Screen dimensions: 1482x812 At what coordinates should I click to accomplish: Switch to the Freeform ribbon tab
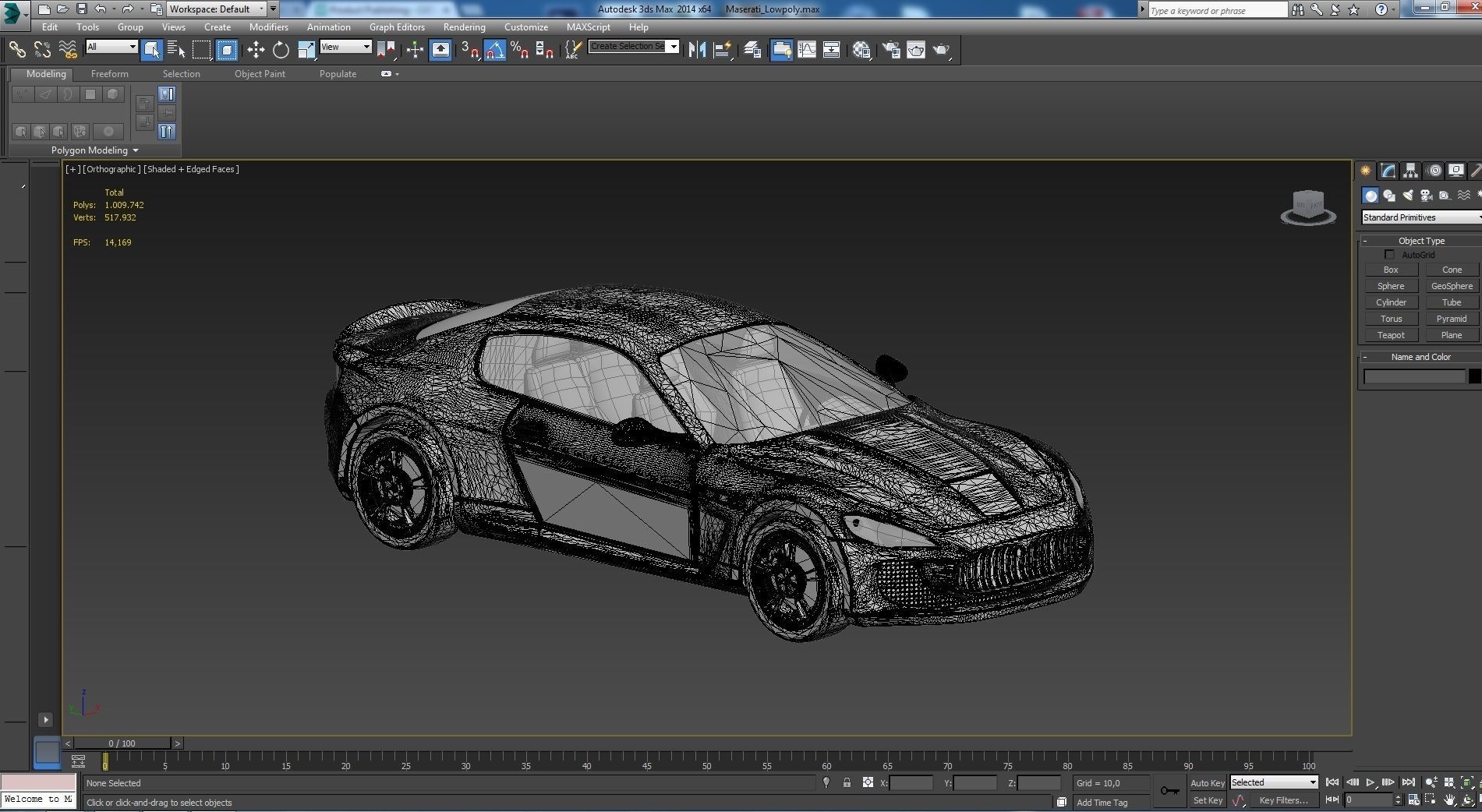click(x=109, y=74)
